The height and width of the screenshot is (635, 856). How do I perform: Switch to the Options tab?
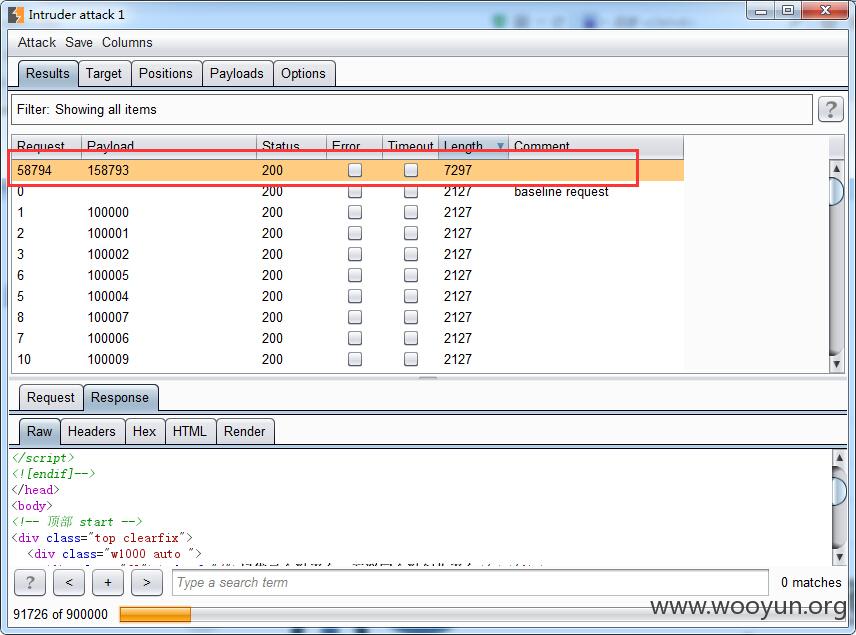pos(304,74)
